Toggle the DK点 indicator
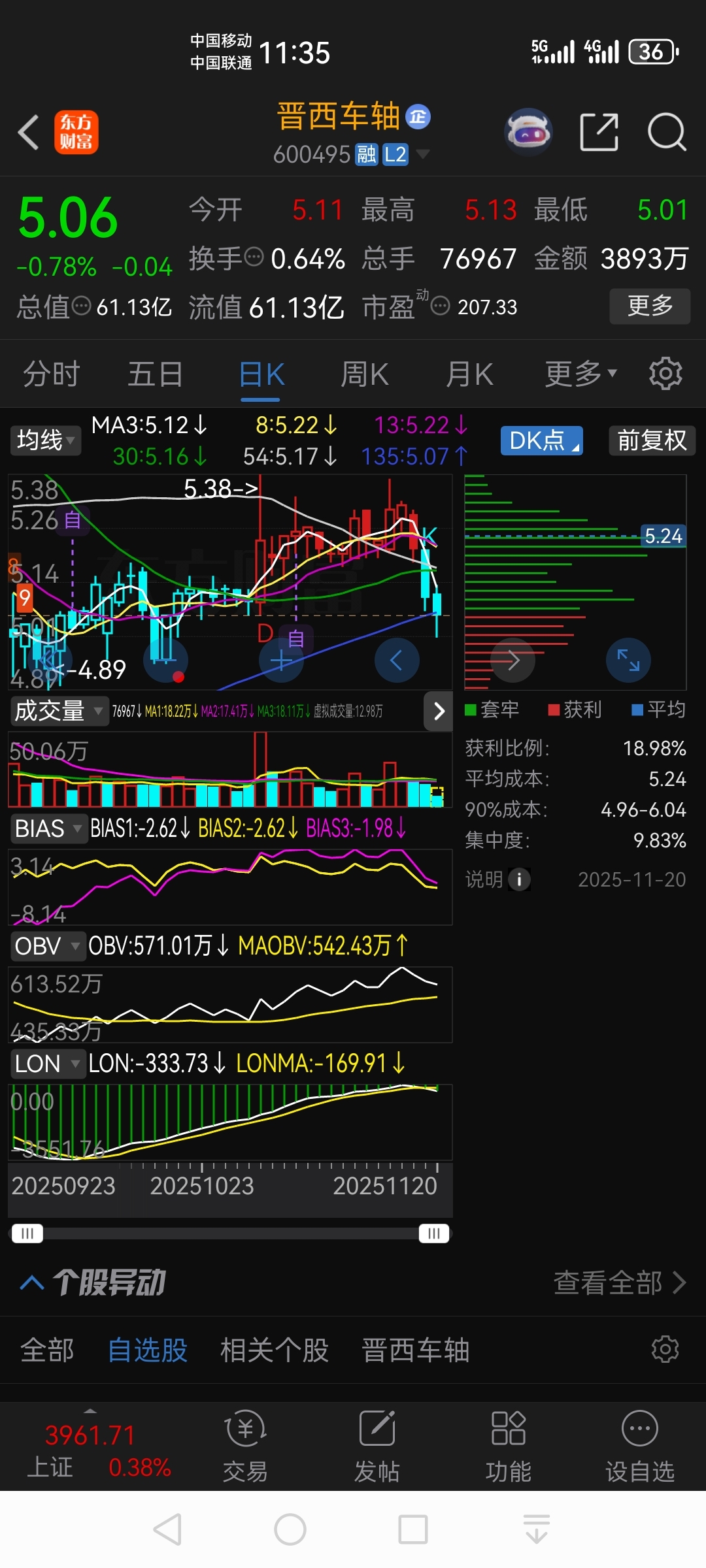Viewport: 706px width, 1568px height. [x=541, y=440]
